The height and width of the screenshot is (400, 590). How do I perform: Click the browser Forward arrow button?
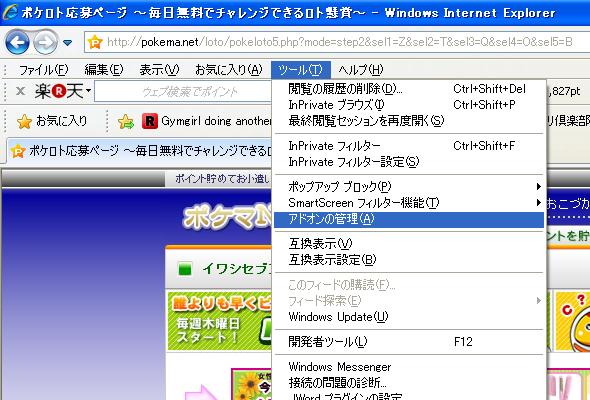46,42
